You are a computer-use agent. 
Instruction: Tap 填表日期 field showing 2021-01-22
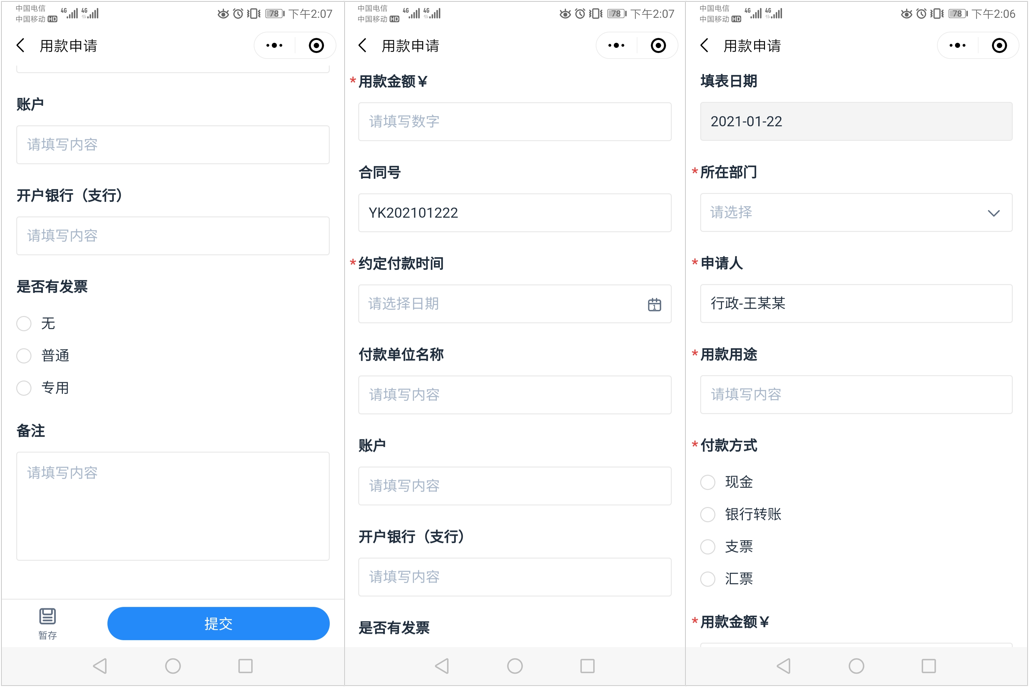pos(856,121)
